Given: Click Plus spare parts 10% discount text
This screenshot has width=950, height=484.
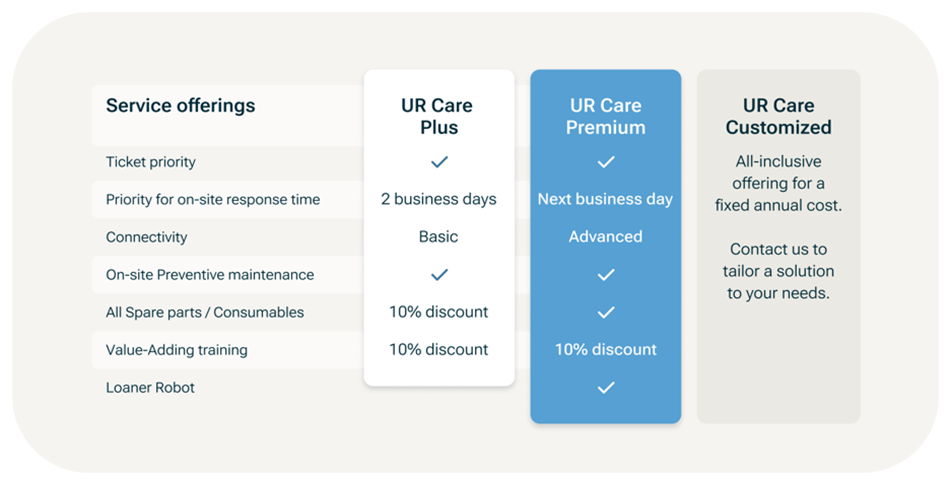Looking at the screenshot, I should [439, 312].
